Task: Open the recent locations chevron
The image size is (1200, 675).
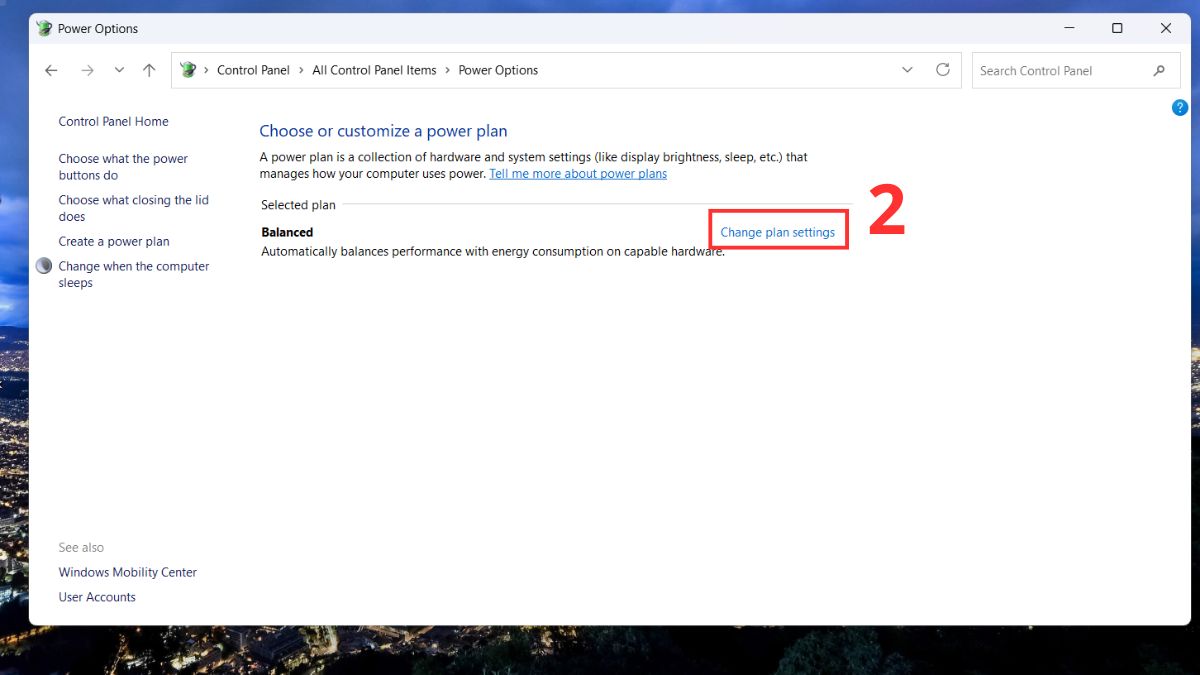Action: [119, 70]
